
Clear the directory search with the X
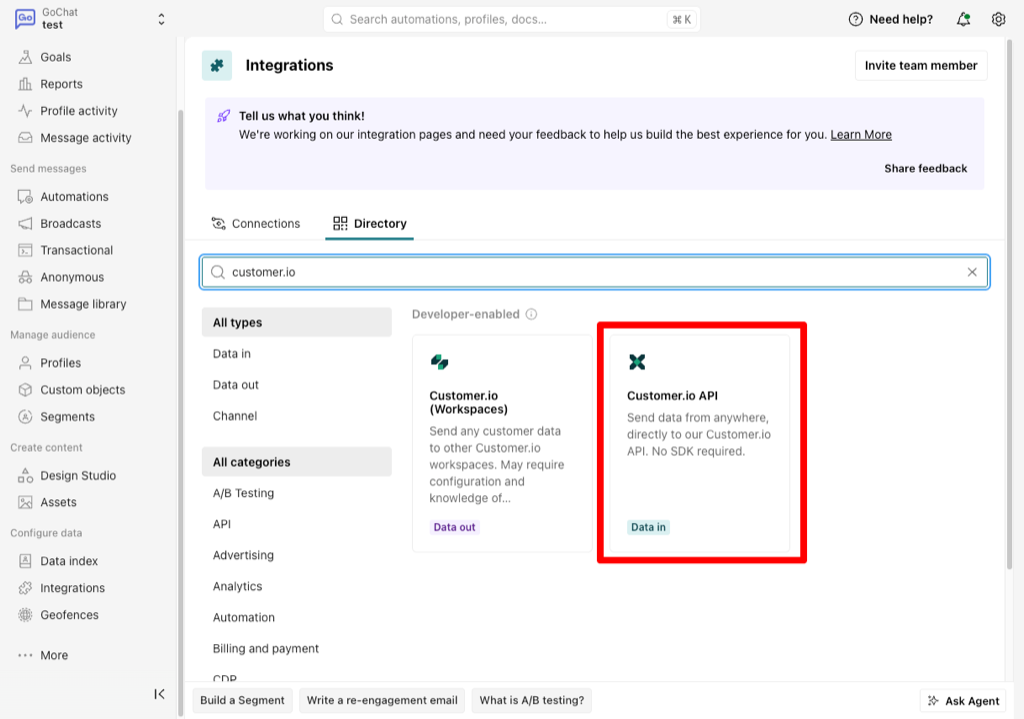(972, 272)
